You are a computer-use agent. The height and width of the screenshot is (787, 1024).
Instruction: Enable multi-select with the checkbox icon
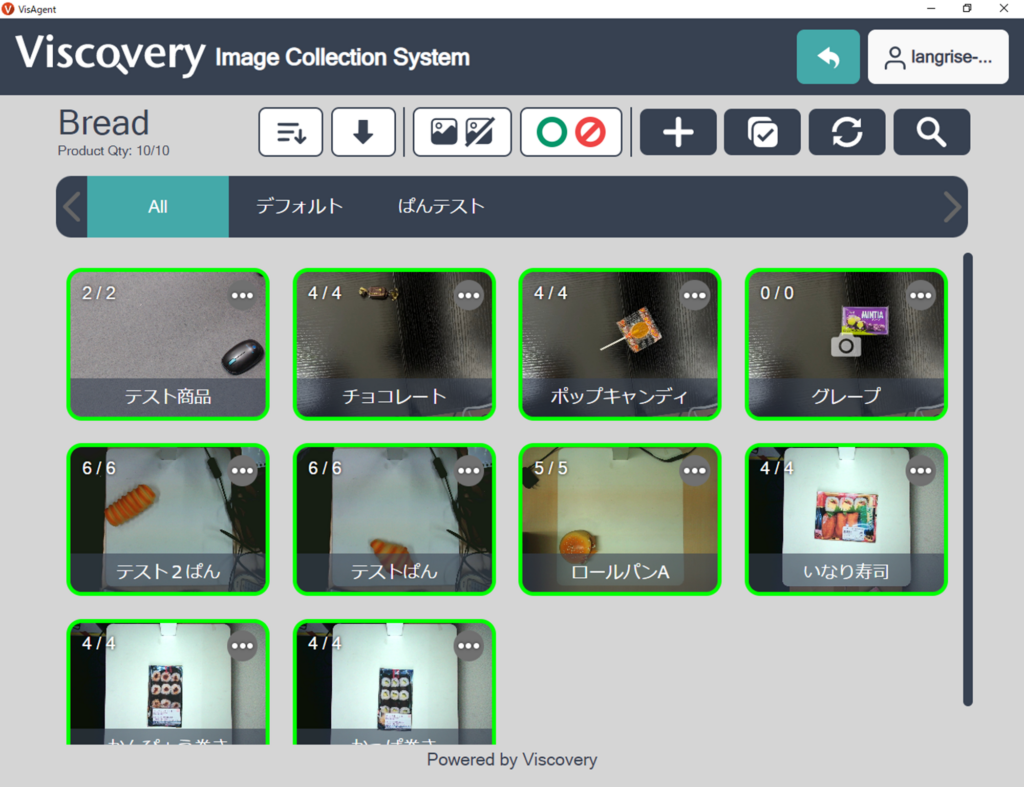click(762, 132)
